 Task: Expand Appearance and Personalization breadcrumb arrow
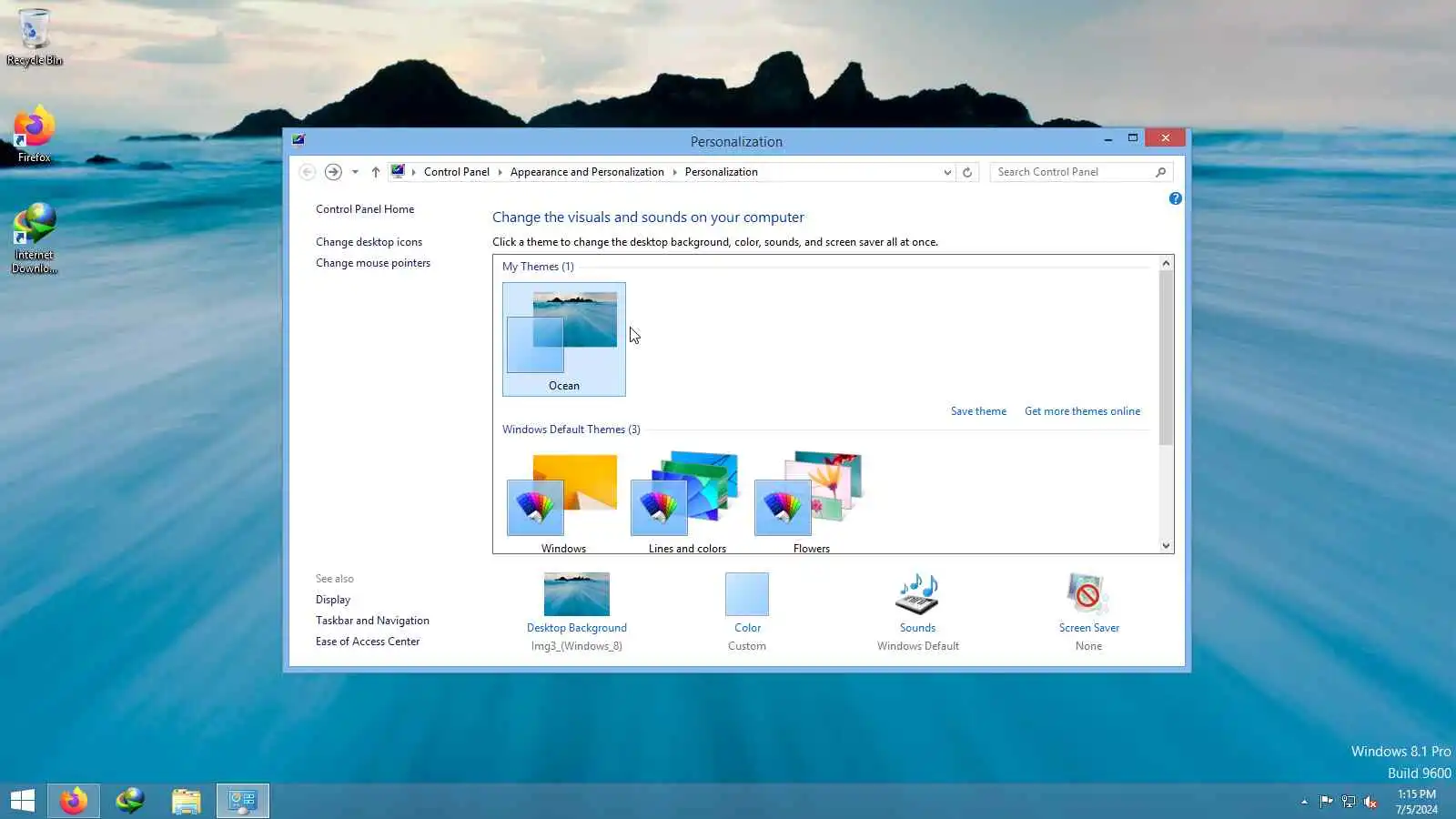674,172
